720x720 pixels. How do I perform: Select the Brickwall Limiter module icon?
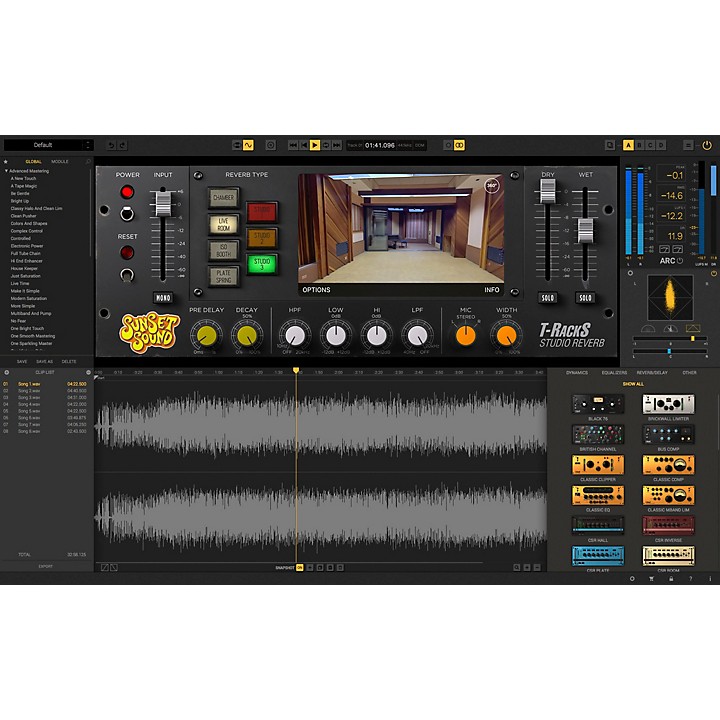point(669,406)
